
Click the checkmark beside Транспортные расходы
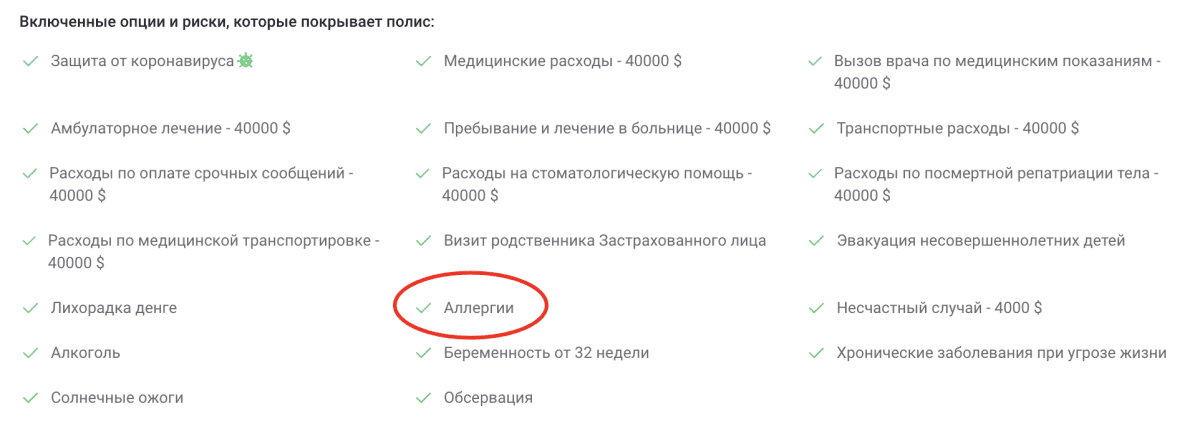click(x=816, y=129)
